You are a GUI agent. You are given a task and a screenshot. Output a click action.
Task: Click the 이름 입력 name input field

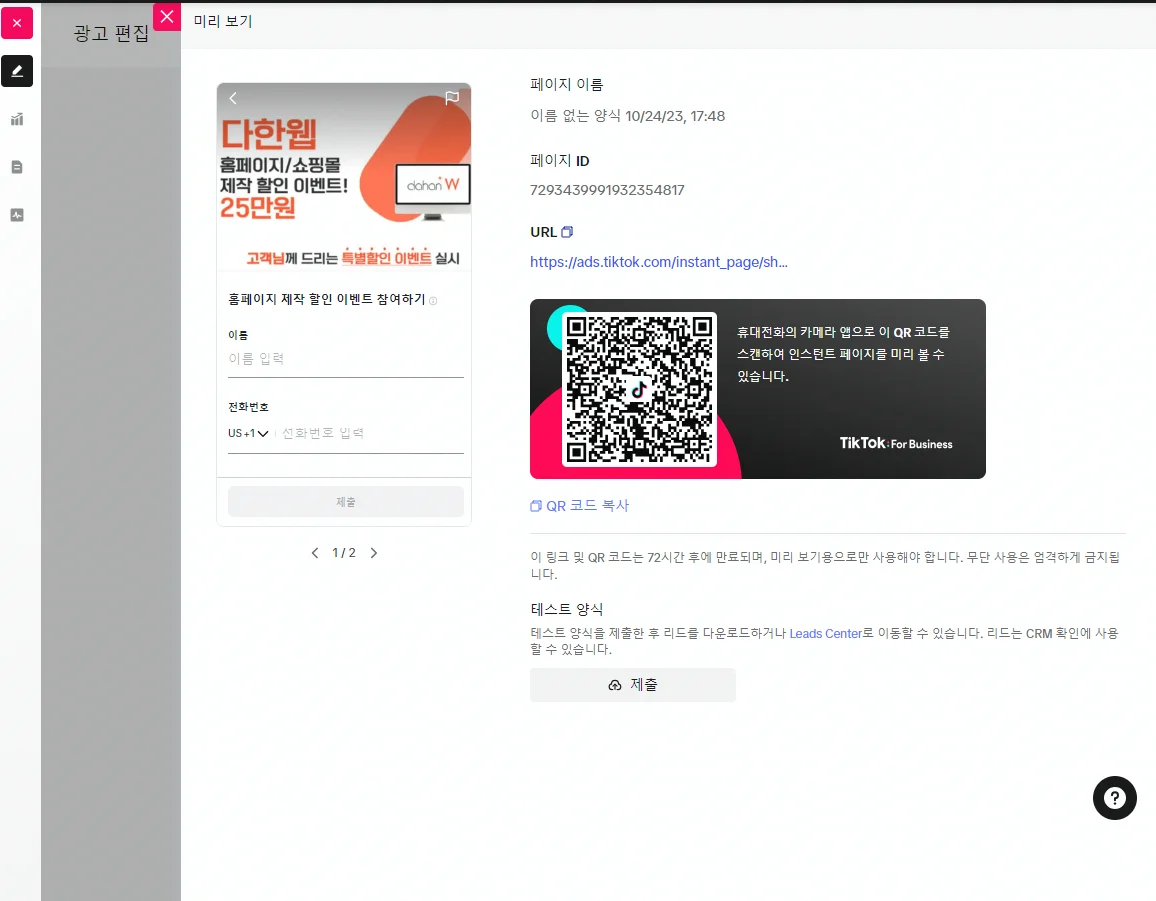pos(345,358)
